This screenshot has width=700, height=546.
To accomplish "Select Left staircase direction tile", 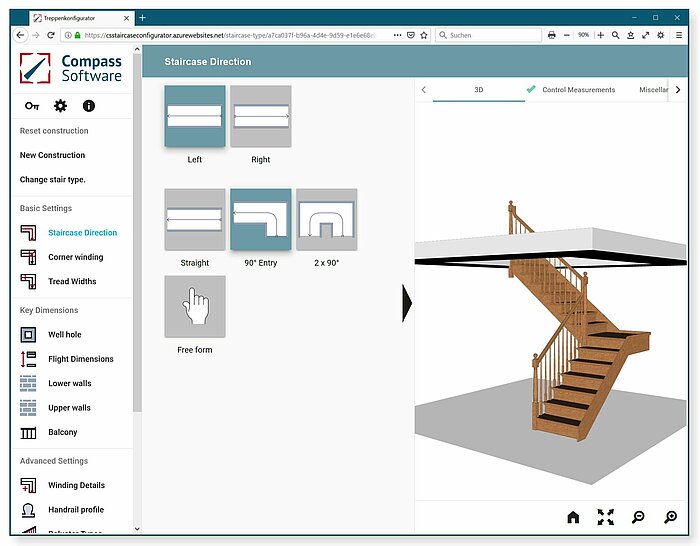I will pos(195,116).
